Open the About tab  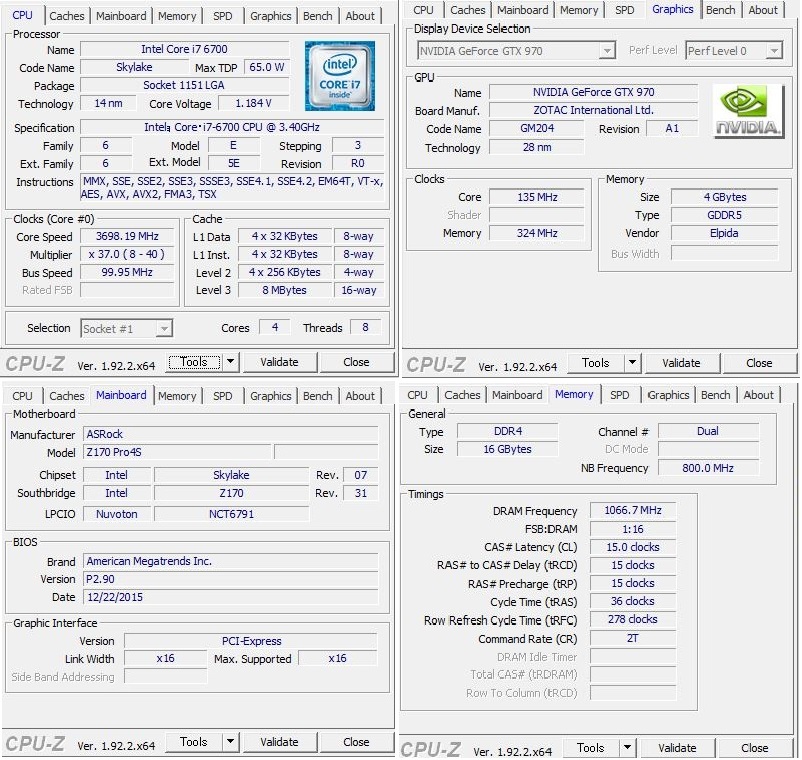(x=361, y=15)
